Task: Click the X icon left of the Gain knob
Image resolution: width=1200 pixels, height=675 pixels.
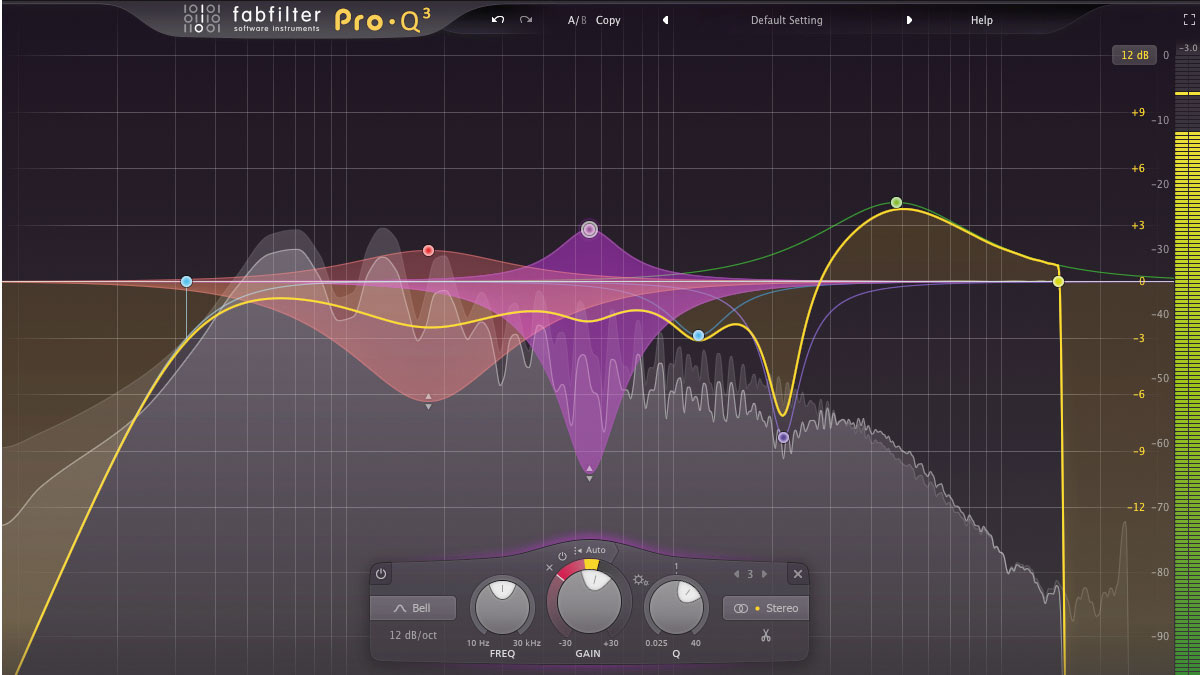Action: coord(550,567)
